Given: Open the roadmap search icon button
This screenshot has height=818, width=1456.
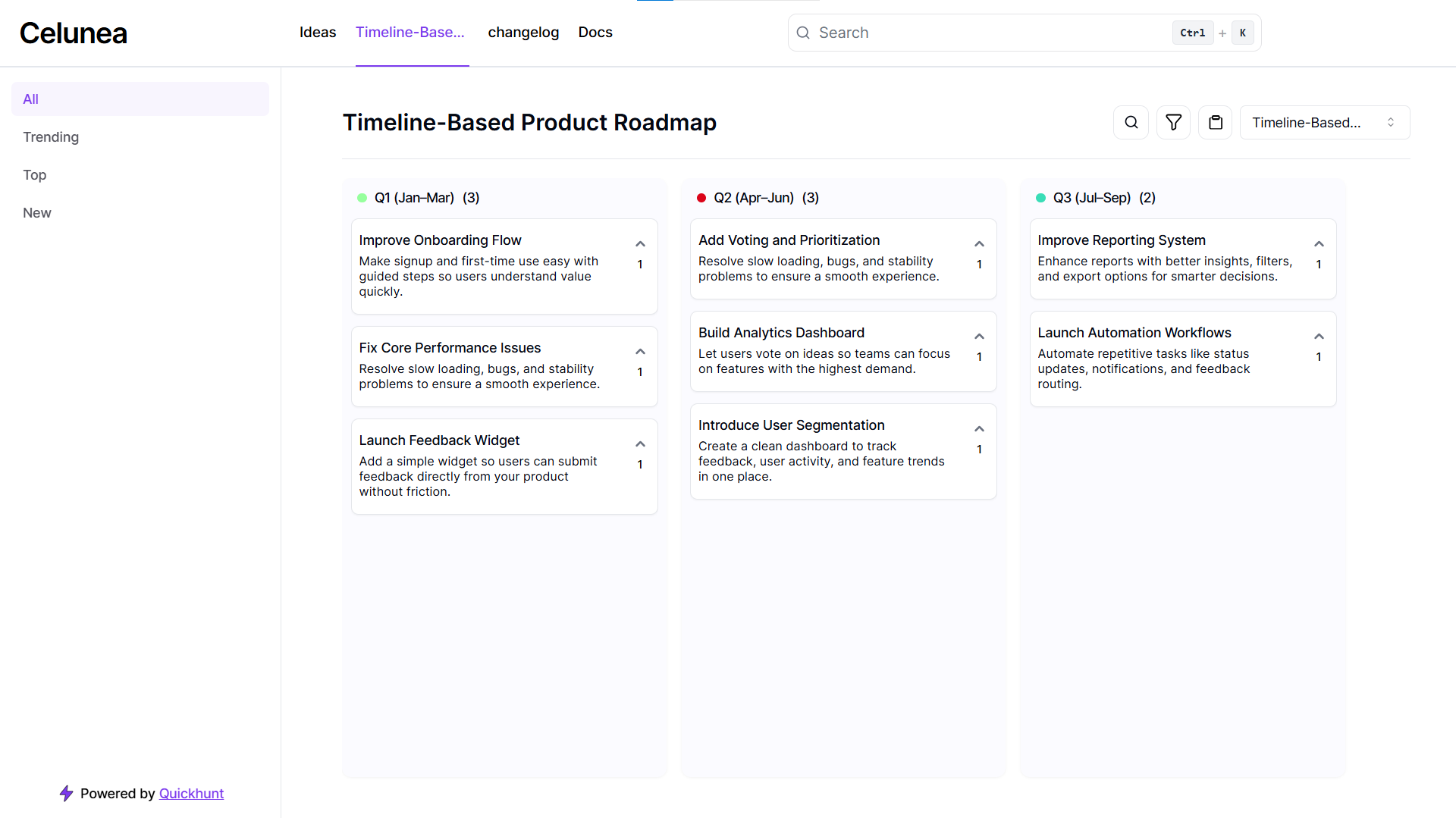Looking at the screenshot, I should 1131,122.
